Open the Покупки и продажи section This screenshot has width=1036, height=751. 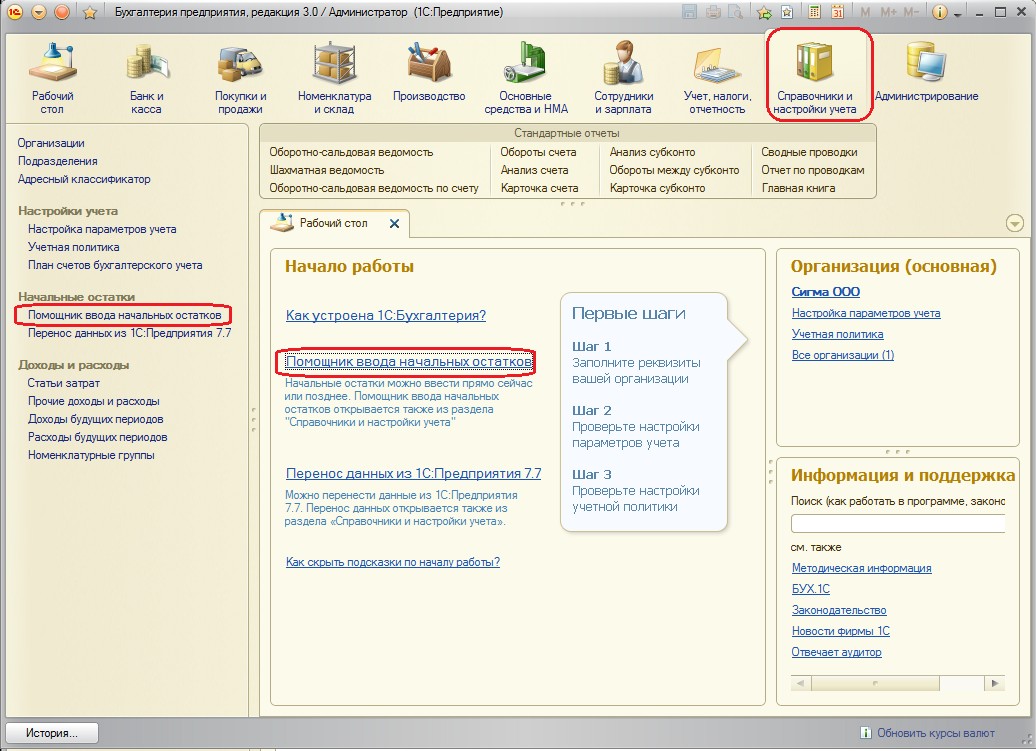pos(240,78)
